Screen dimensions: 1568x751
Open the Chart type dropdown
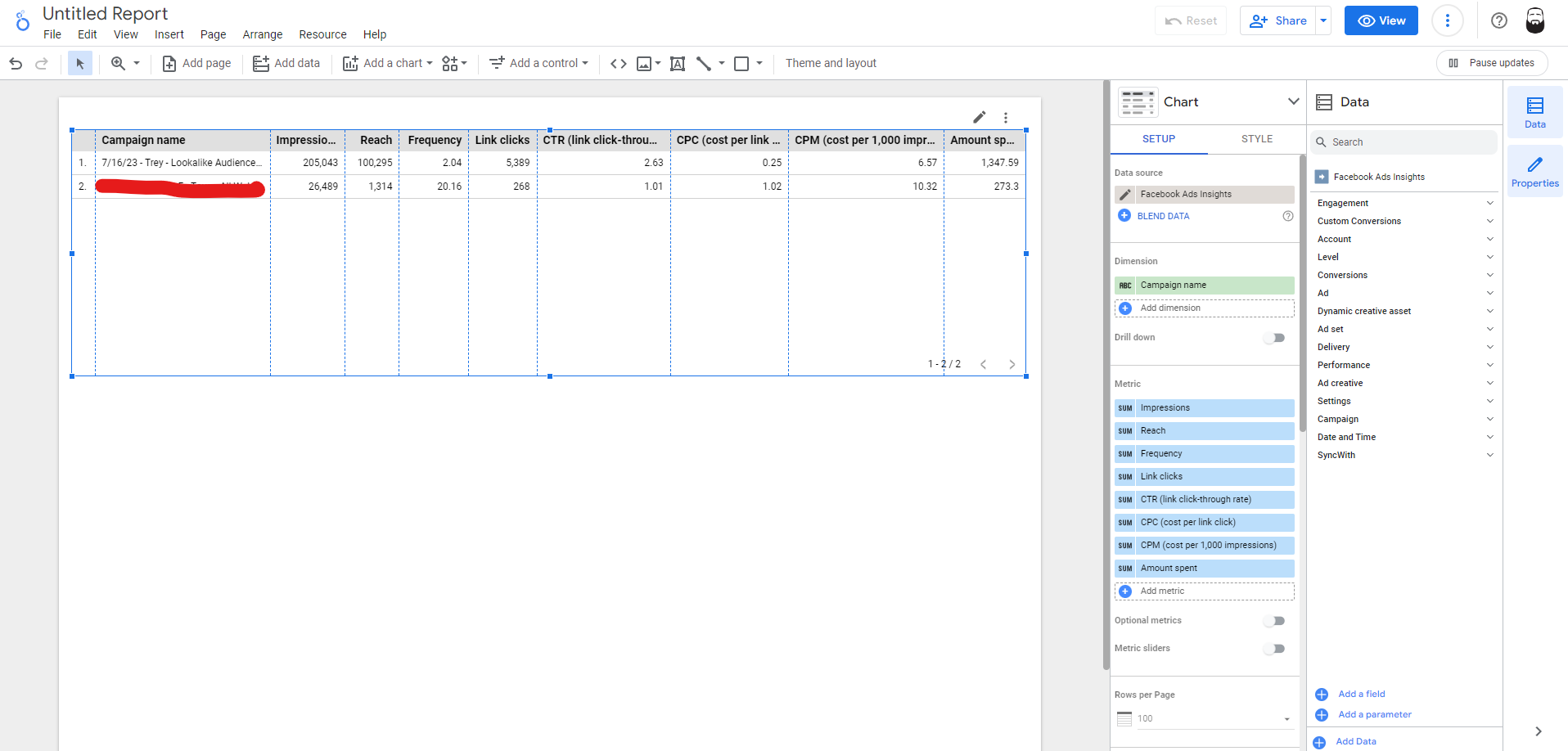coord(1293,101)
